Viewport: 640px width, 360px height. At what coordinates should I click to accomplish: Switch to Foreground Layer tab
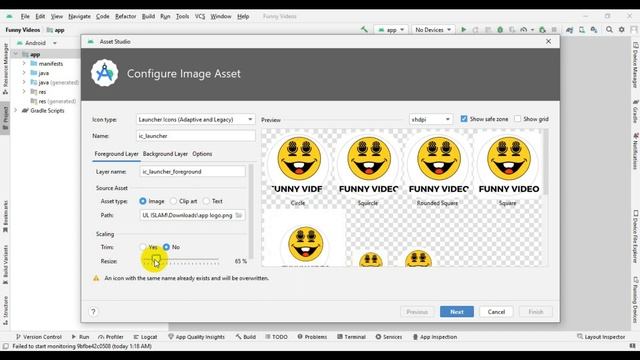116,154
